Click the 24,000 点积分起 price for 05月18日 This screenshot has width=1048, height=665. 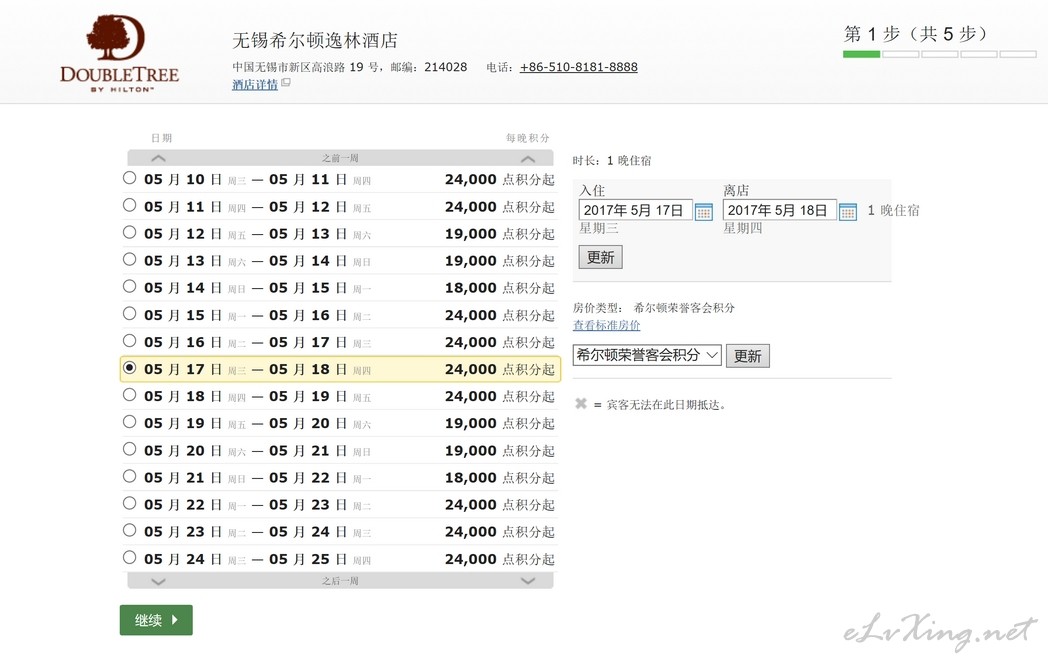coord(500,396)
